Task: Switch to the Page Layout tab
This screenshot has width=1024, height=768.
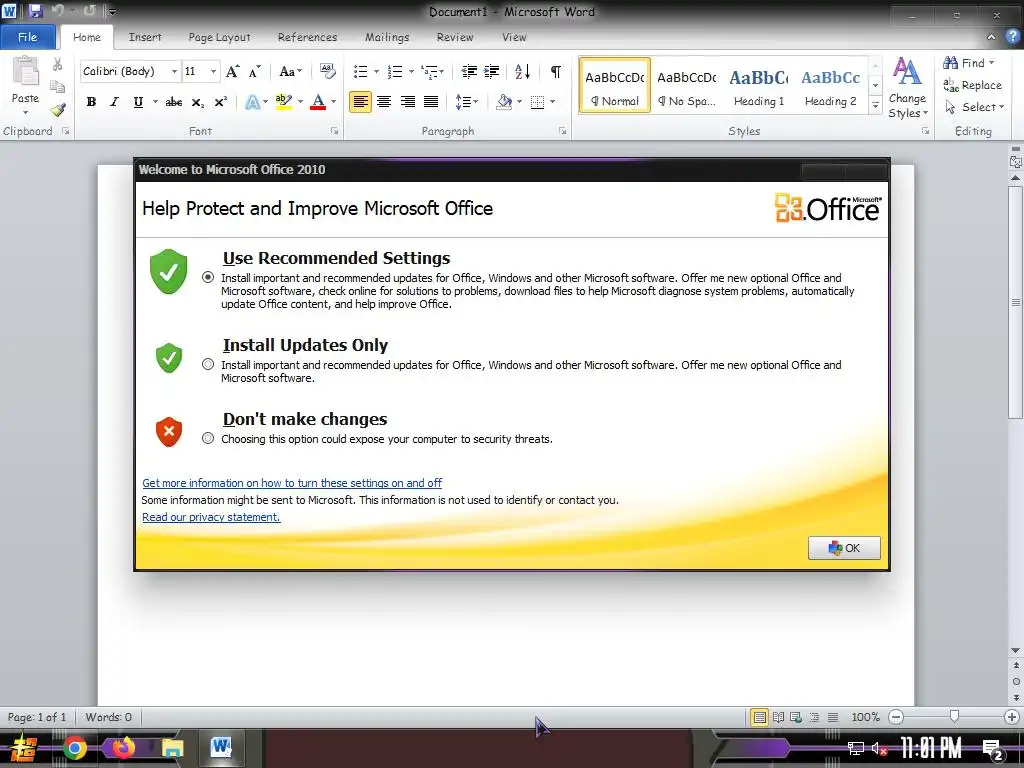Action: click(x=219, y=37)
